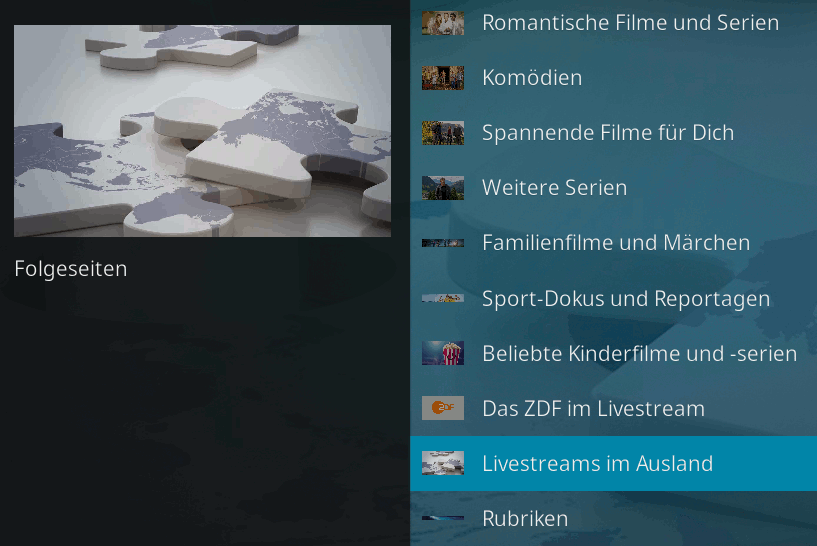
Task: Select the Komödien list item
Action: click(613, 78)
